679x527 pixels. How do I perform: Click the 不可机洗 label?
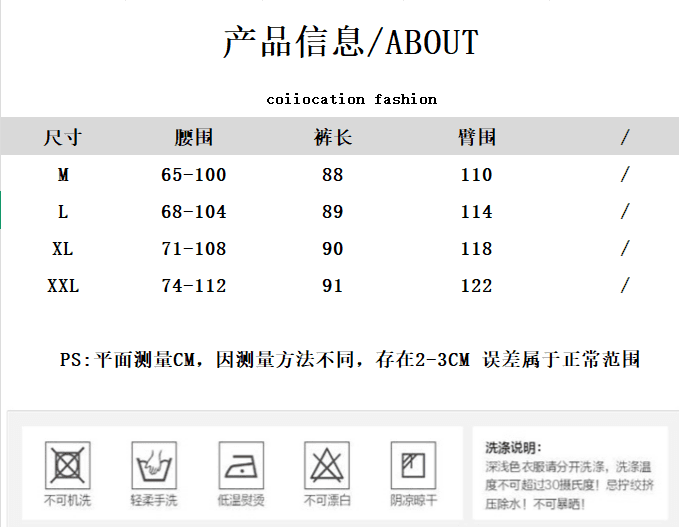click(68, 501)
